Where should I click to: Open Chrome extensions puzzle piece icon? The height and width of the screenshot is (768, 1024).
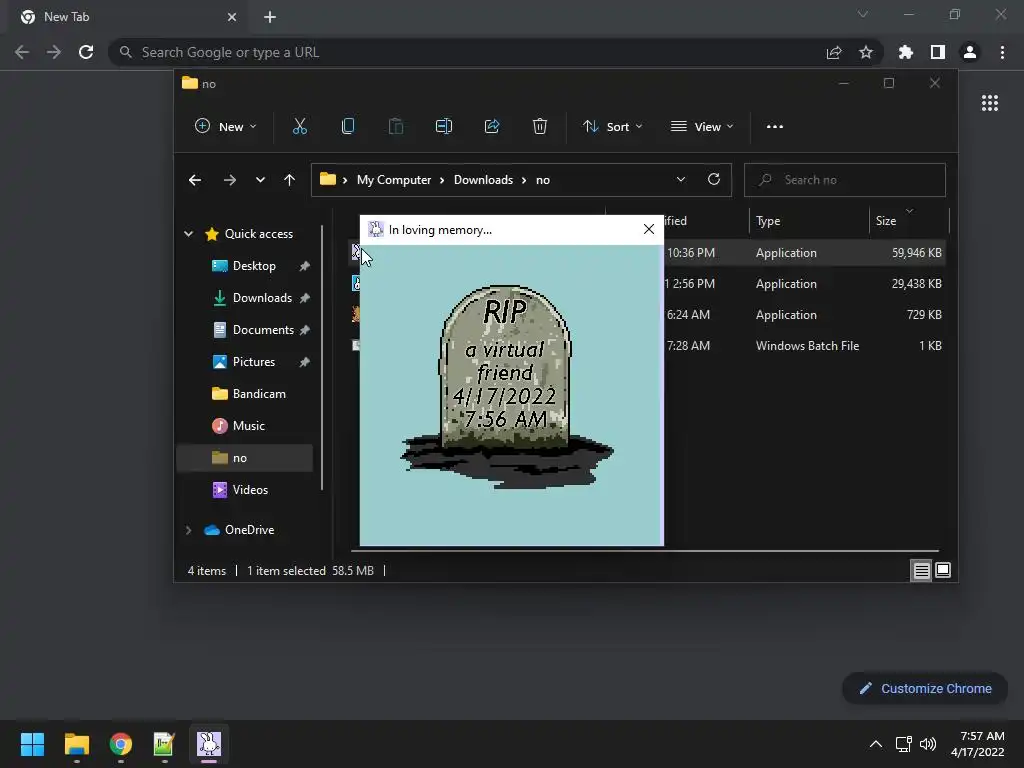coord(906,52)
